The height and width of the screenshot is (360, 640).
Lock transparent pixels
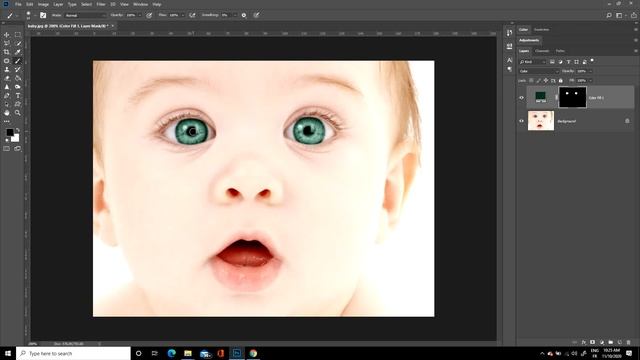tap(531, 80)
